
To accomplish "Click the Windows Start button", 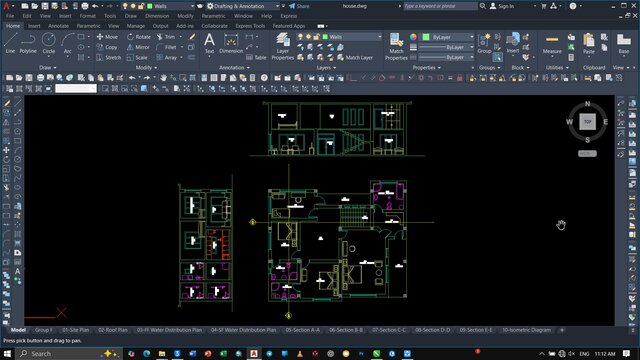I will [7, 353].
